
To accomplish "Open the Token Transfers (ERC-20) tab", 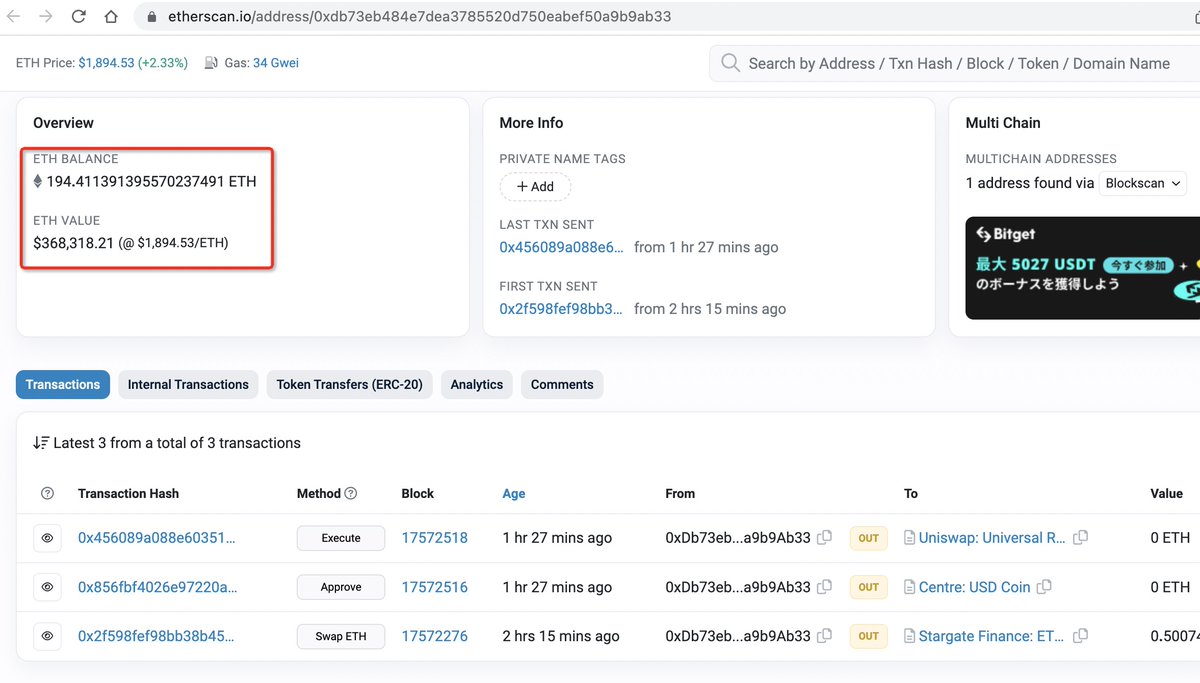I will 349,384.
